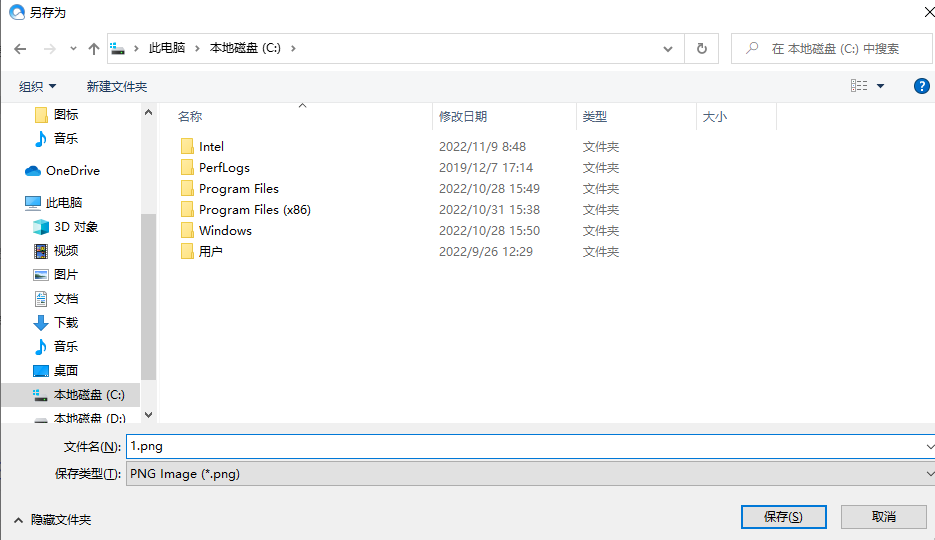Click the Windows folder icon
Image resolution: width=935 pixels, height=540 pixels.
[x=186, y=231]
